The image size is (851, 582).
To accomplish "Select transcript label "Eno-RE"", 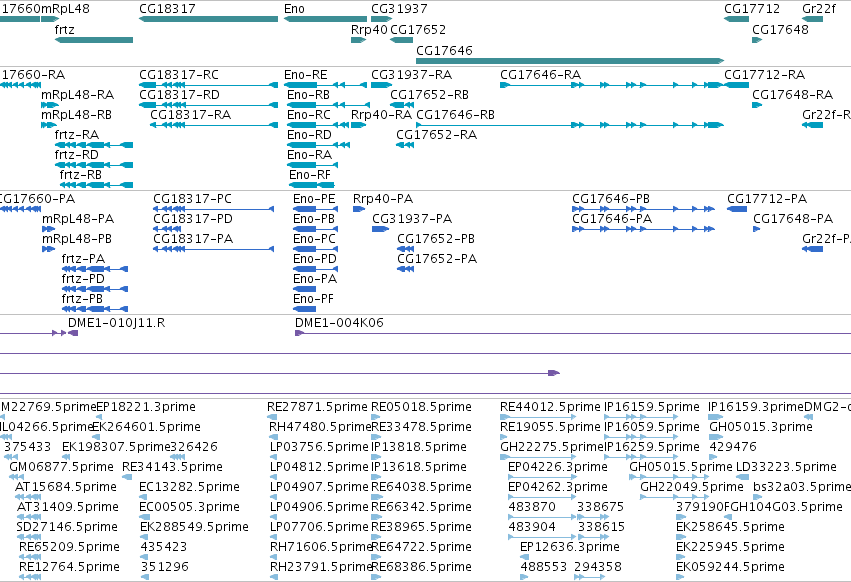I will (x=306, y=74).
